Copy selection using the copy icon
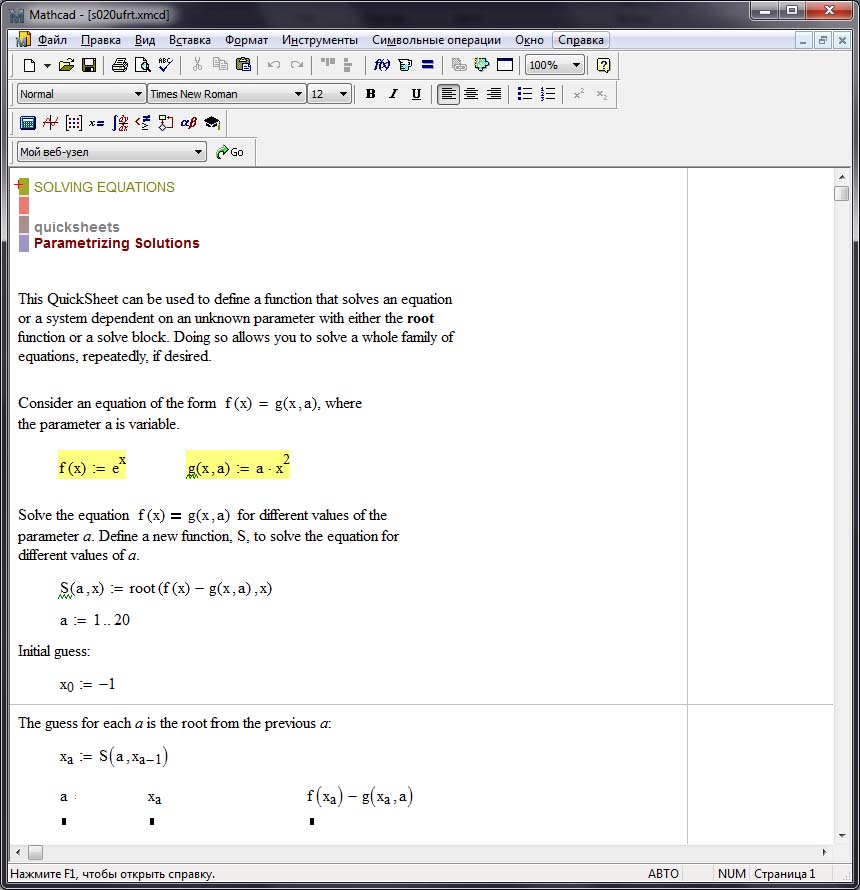The height and width of the screenshot is (890, 860). coord(220,65)
